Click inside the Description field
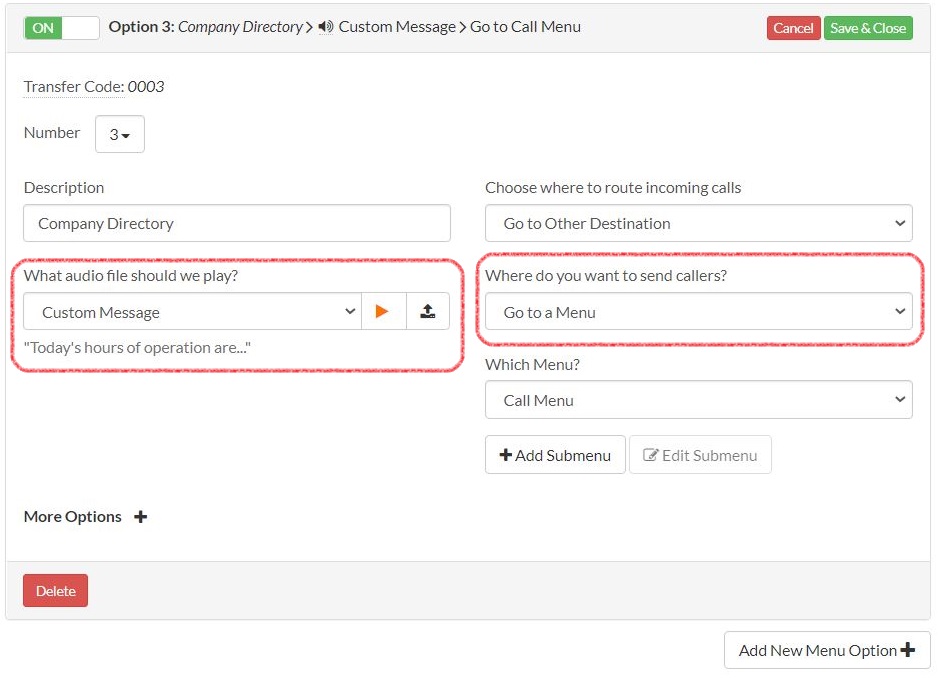 pos(236,223)
